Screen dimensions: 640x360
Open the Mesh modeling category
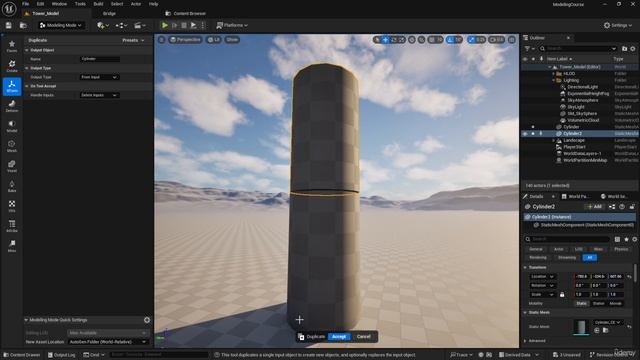tap(12, 146)
